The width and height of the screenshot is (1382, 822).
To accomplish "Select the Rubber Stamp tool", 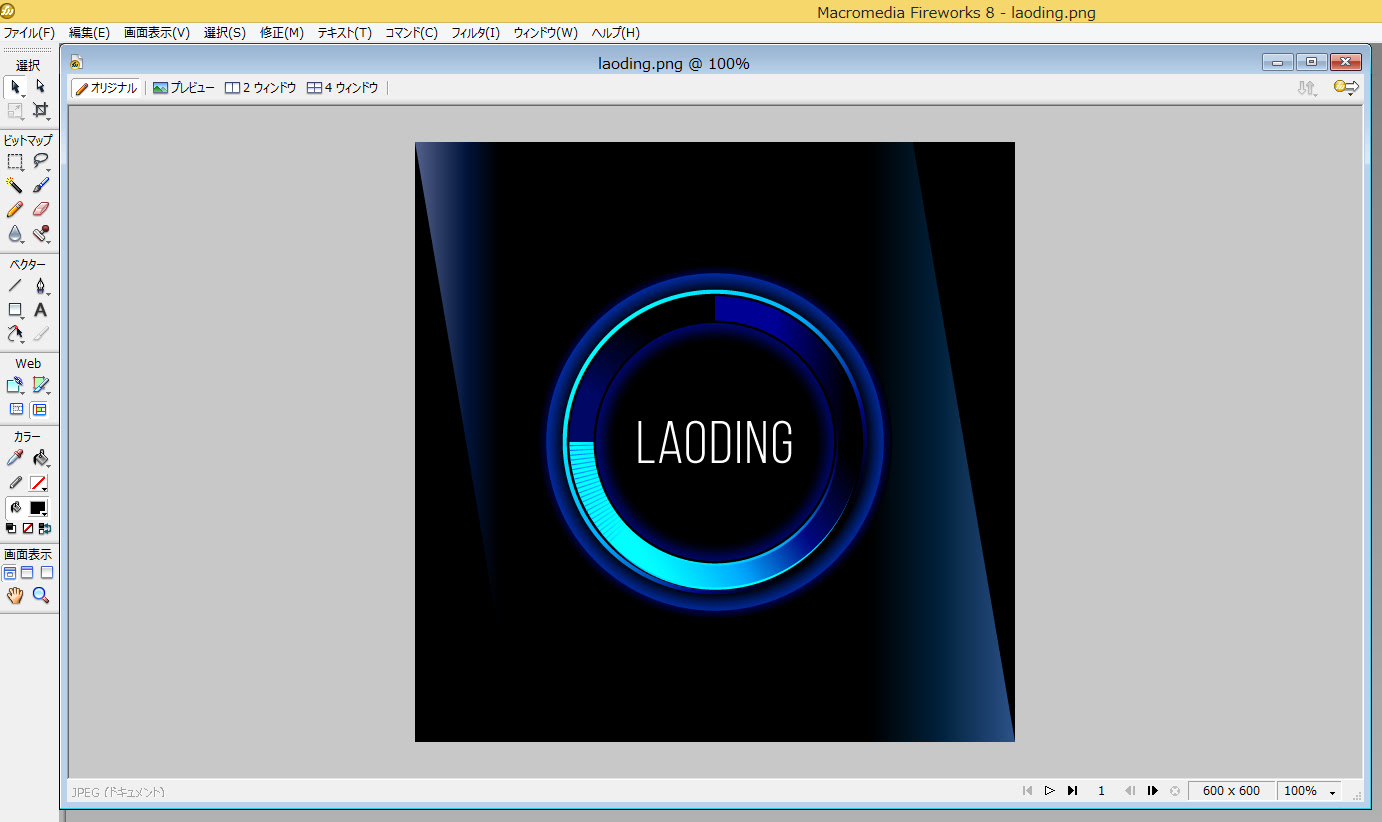I will click(x=41, y=234).
